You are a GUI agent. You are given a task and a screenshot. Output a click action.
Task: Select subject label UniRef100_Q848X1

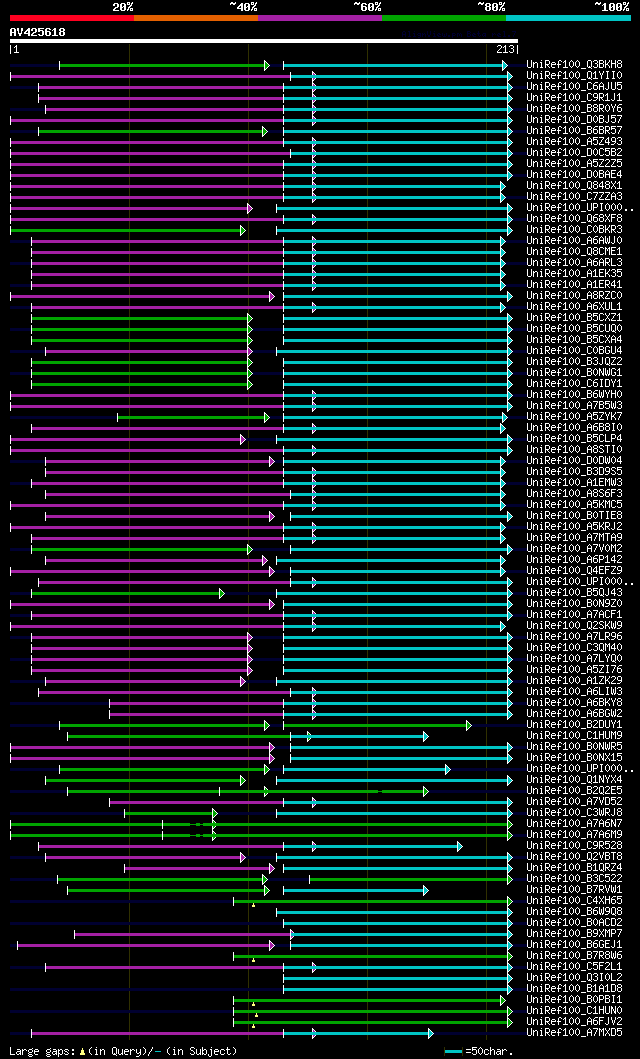(x=575, y=186)
